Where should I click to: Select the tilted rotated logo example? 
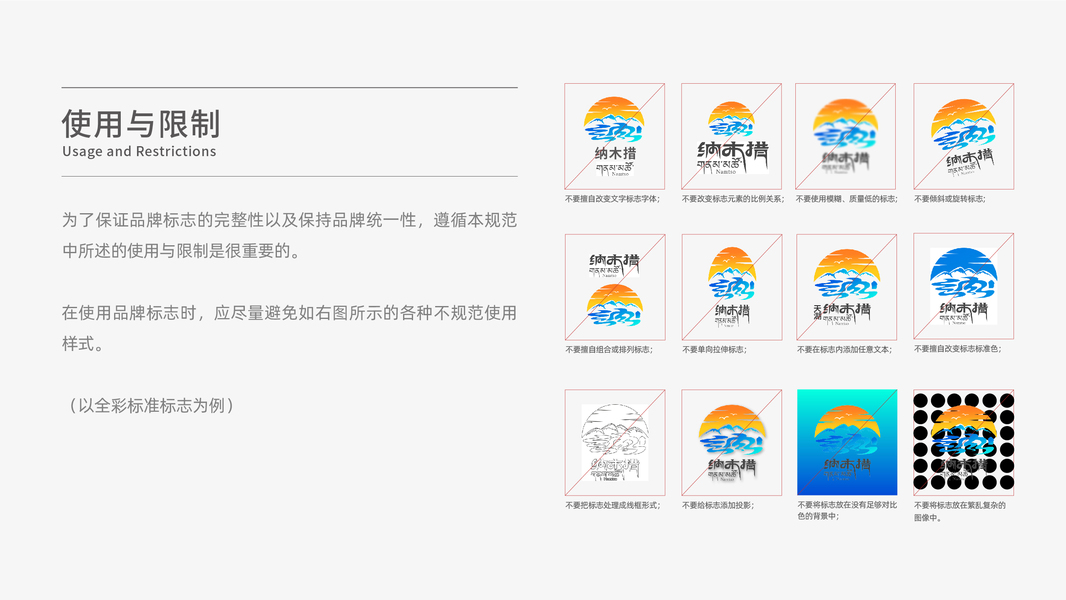tap(963, 137)
